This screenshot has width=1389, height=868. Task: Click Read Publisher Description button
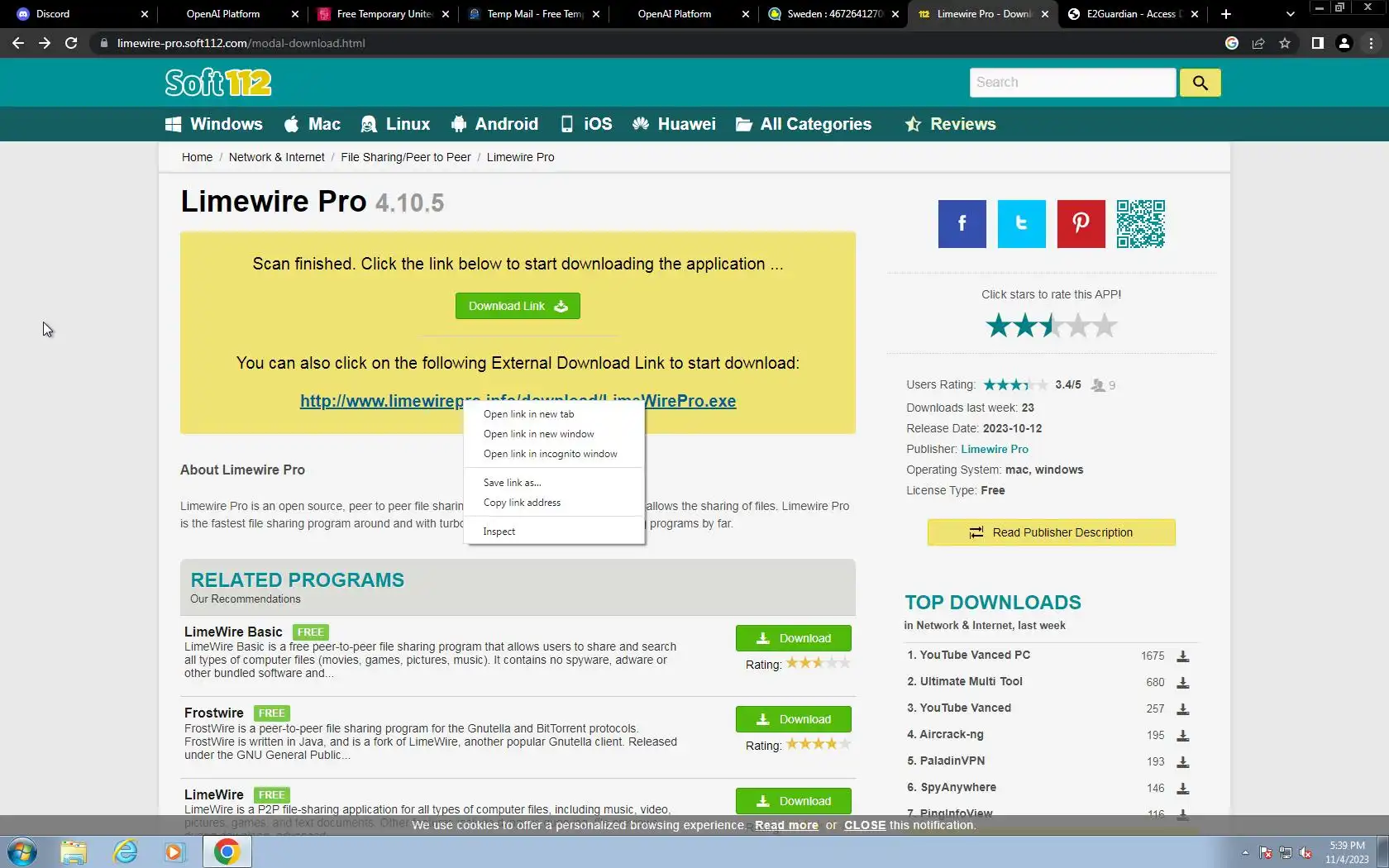point(1051,532)
